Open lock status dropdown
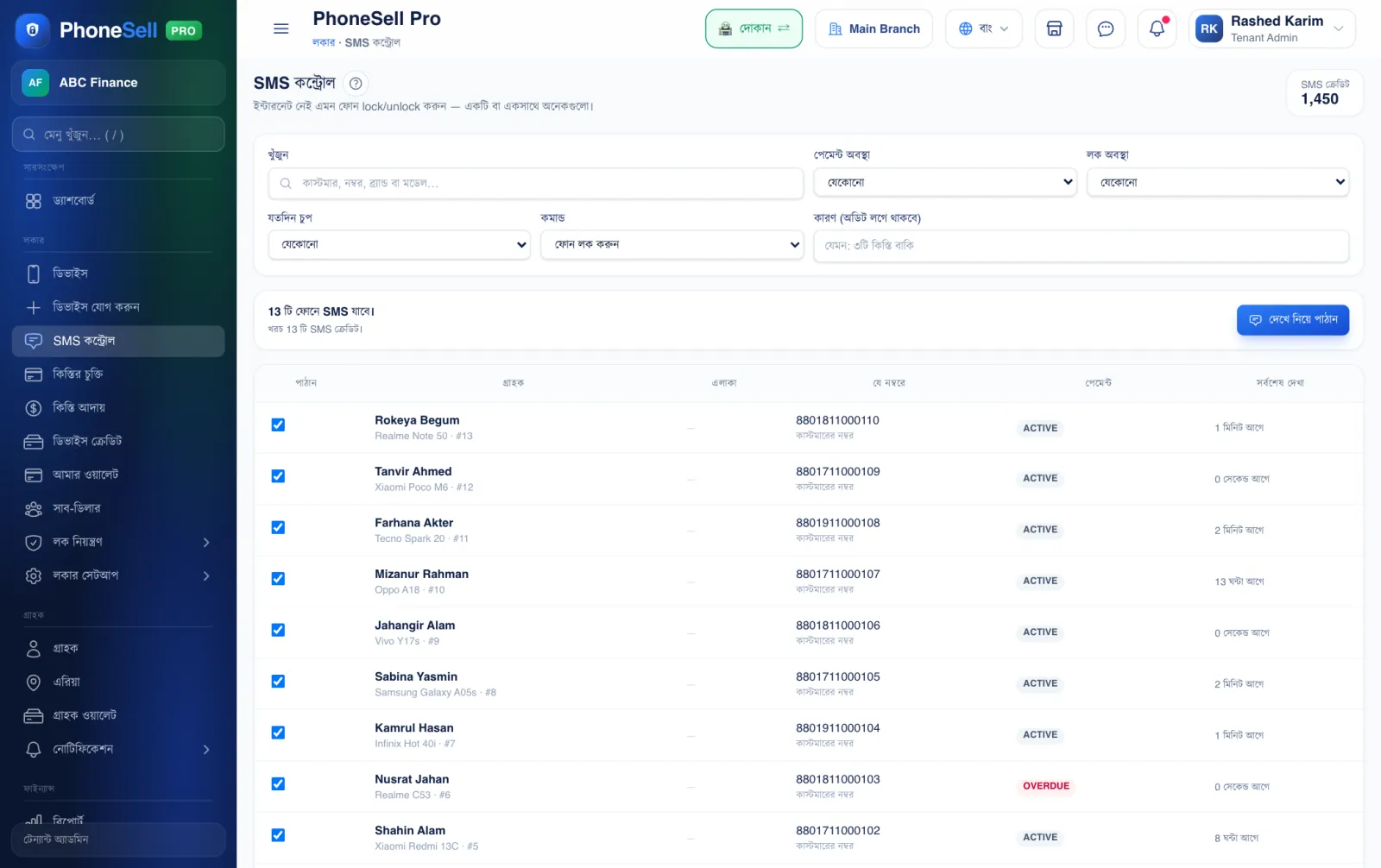 (1218, 182)
